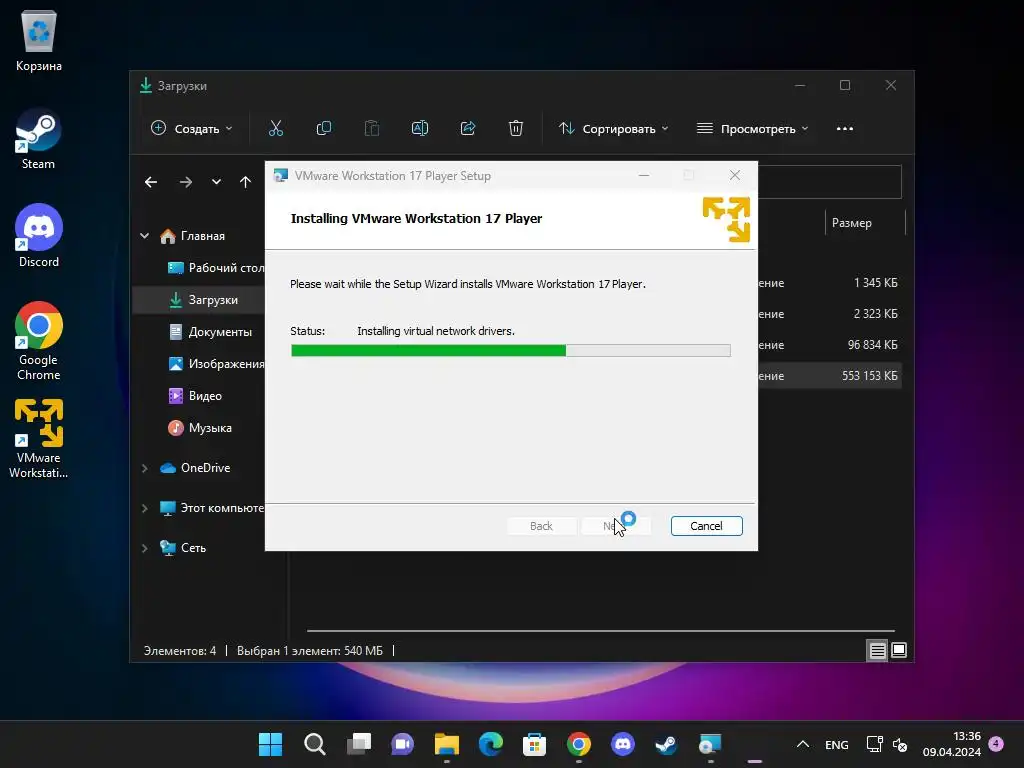The height and width of the screenshot is (768, 1024).
Task: Select Этот компьютер in navigation pane
Action: pyautogui.click(x=212, y=507)
